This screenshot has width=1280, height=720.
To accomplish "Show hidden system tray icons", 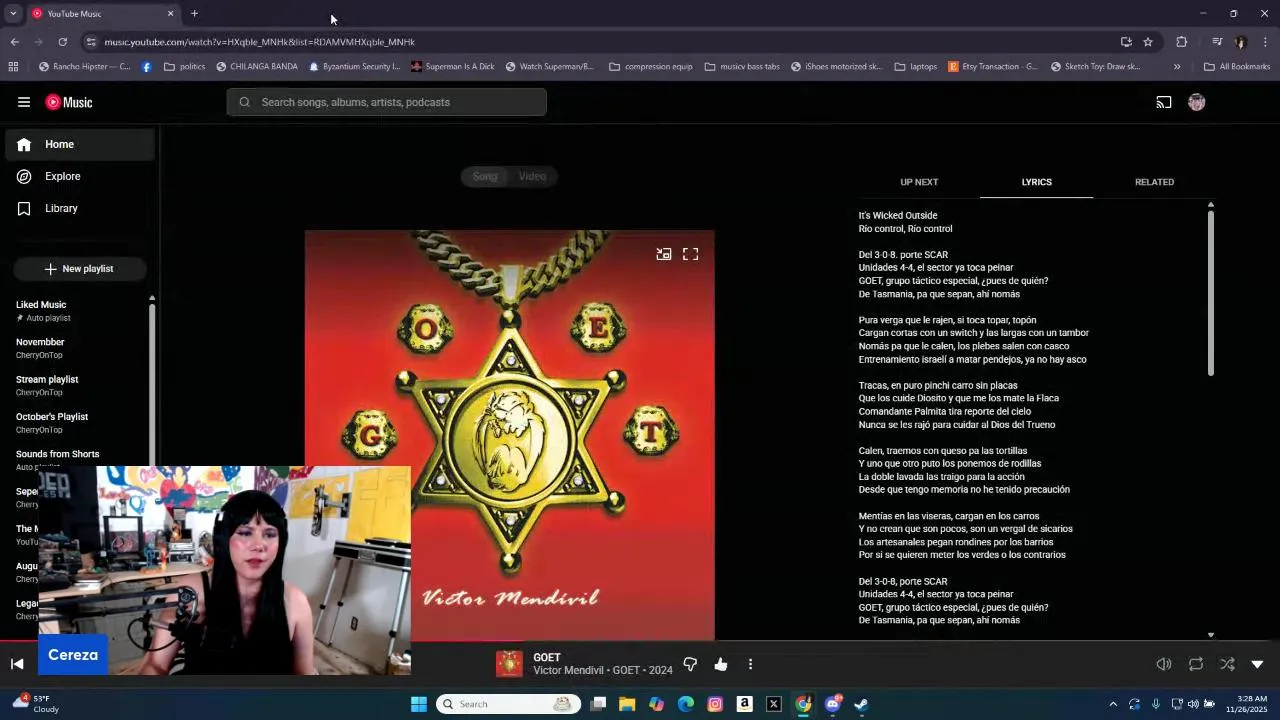I will 1113,704.
